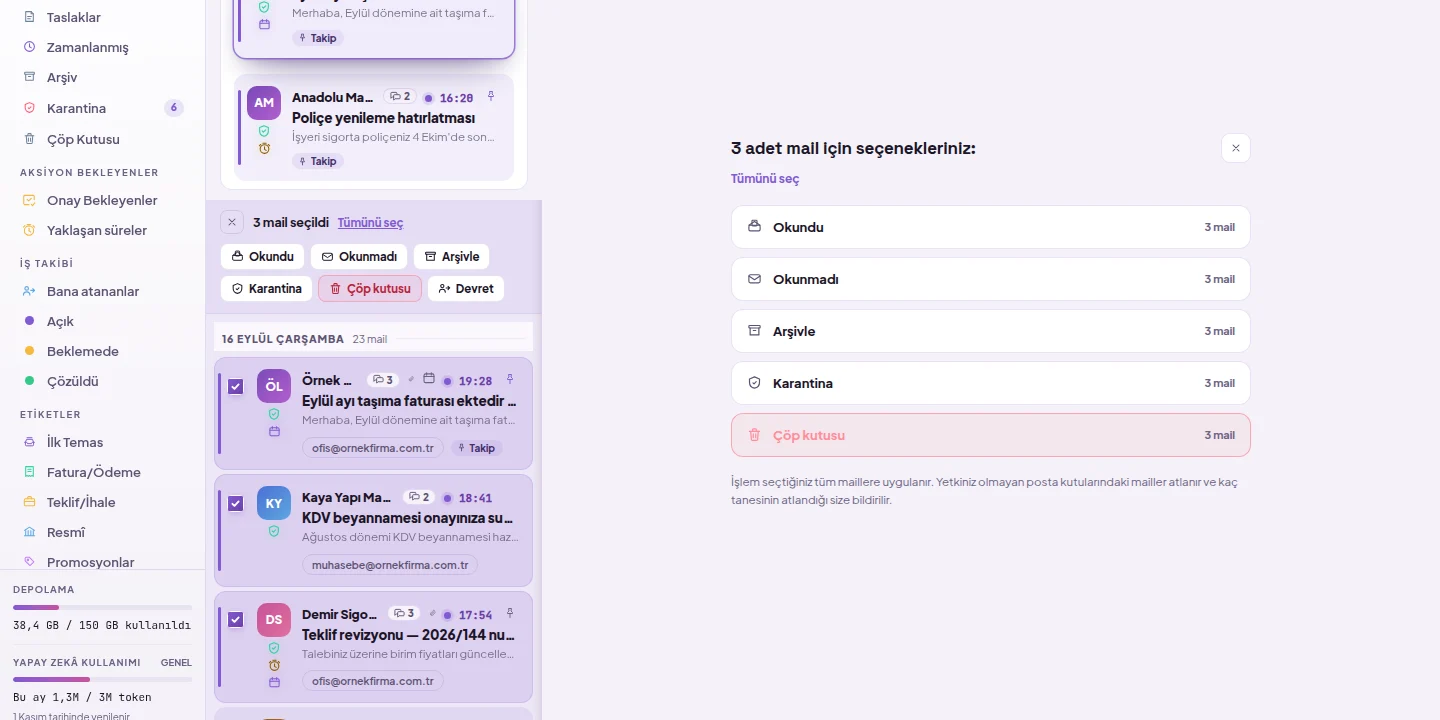The width and height of the screenshot is (1440, 720).
Task: Click 'Tümünü seç' under the options heading
Action: 765,179
